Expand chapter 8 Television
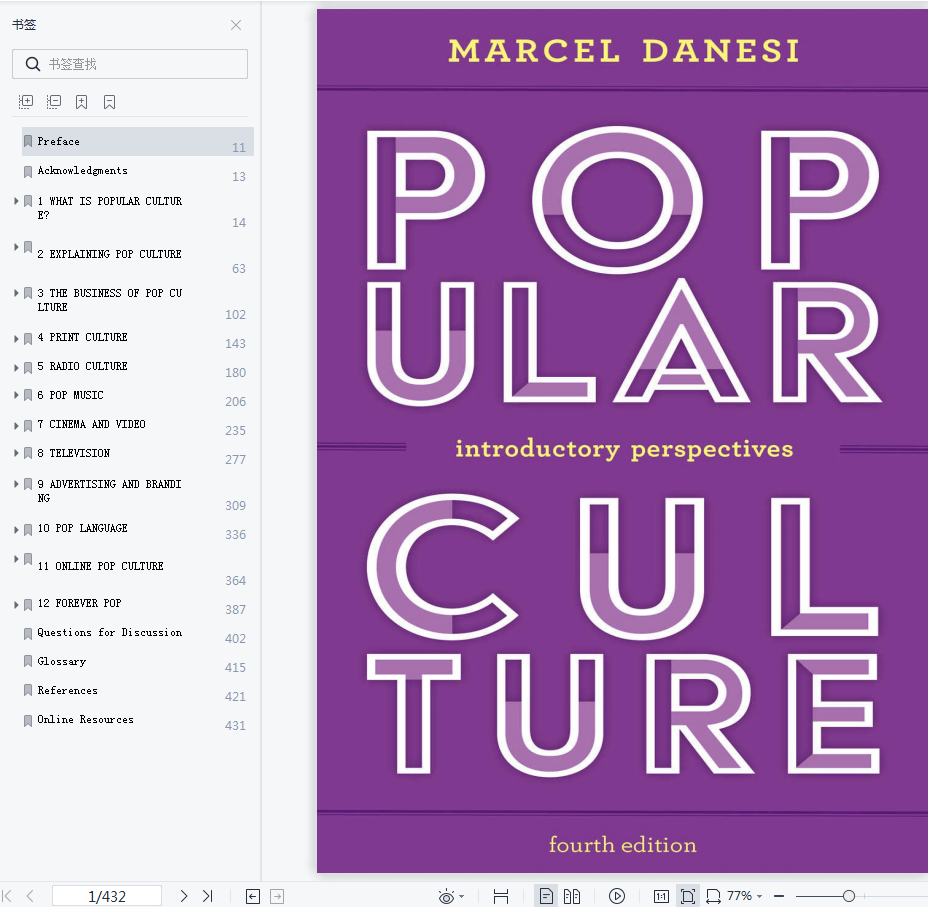The image size is (928, 907). click(17, 453)
